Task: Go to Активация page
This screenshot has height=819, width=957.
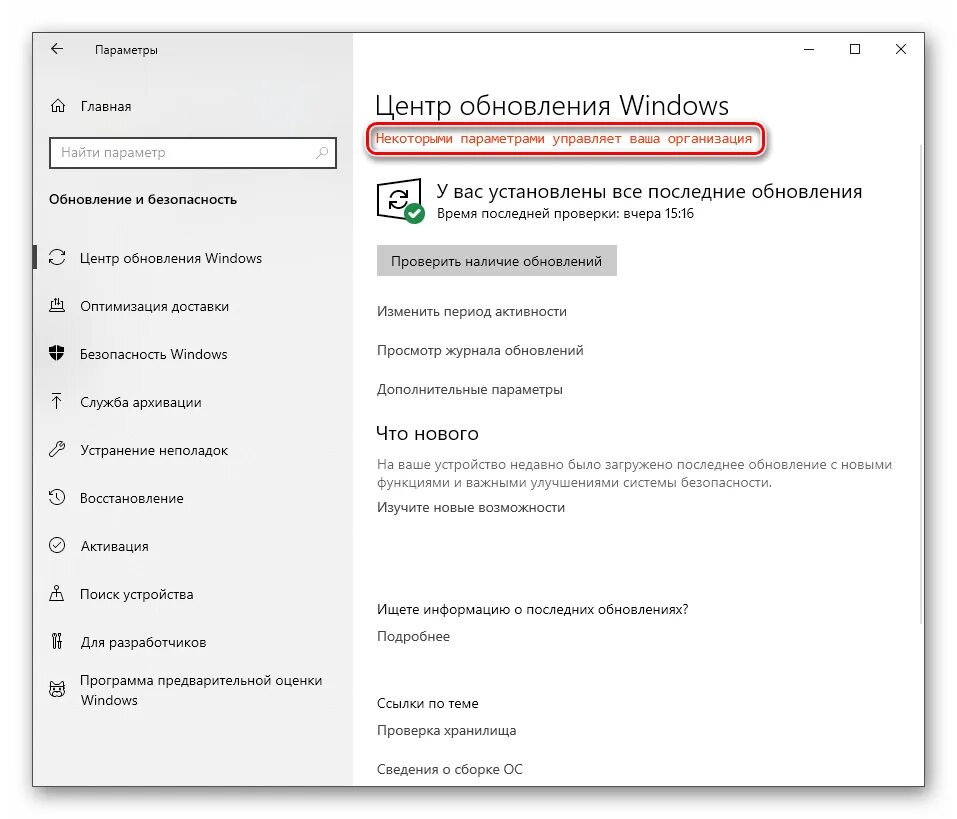Action: (x=115, y=546)
